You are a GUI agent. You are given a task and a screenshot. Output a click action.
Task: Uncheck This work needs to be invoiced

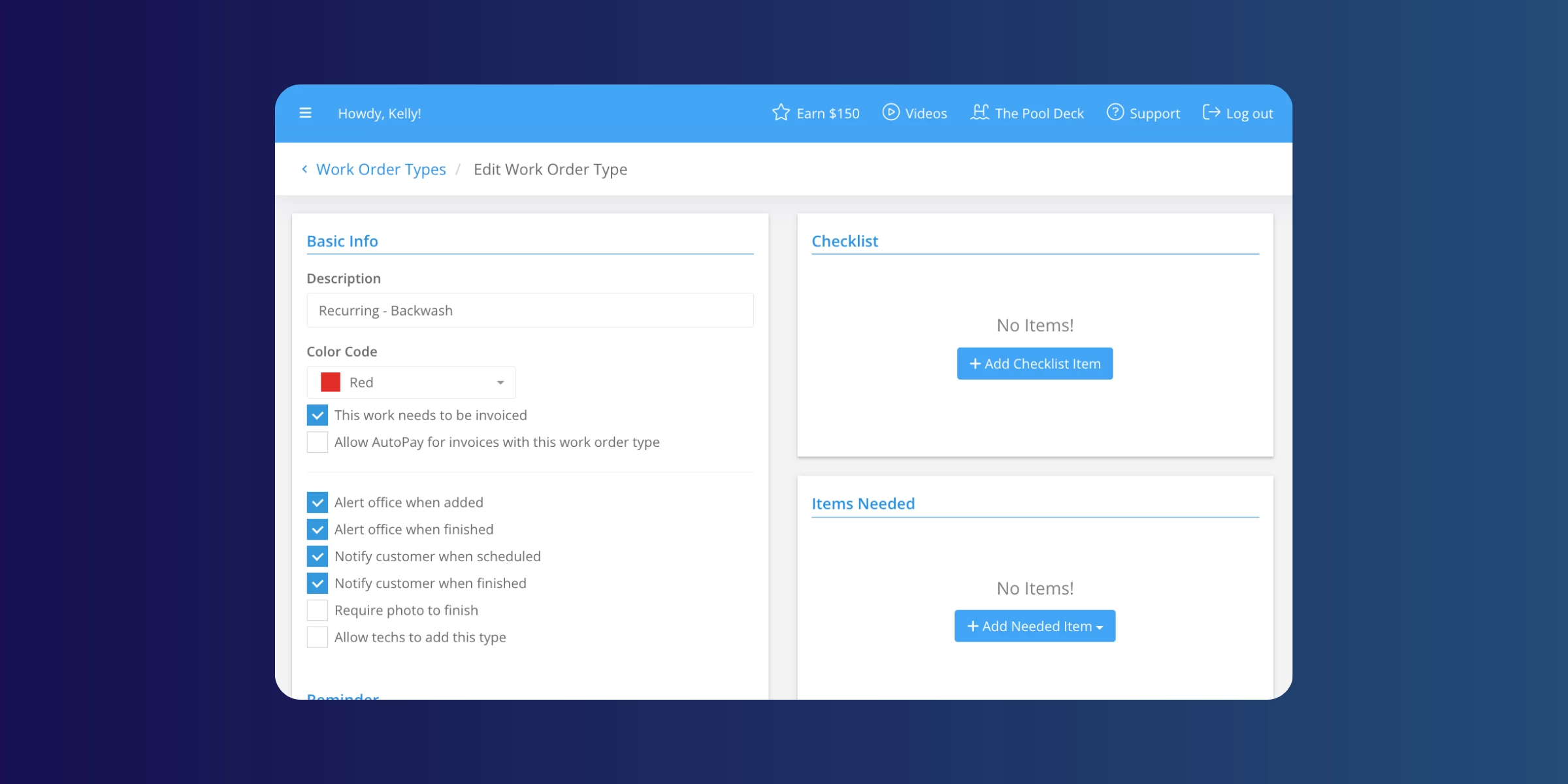318,416
